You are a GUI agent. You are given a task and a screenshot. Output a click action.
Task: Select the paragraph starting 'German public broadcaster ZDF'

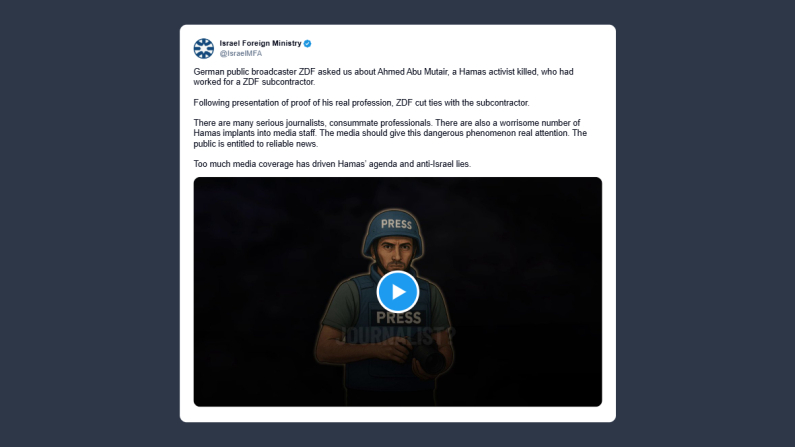click(383, 77)
